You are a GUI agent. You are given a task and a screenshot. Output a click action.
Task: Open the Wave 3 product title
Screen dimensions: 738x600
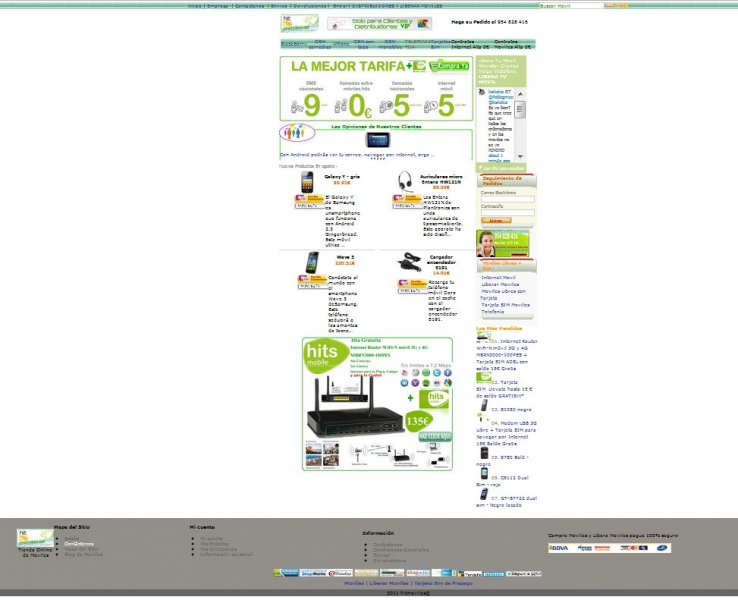coord(345,257)
